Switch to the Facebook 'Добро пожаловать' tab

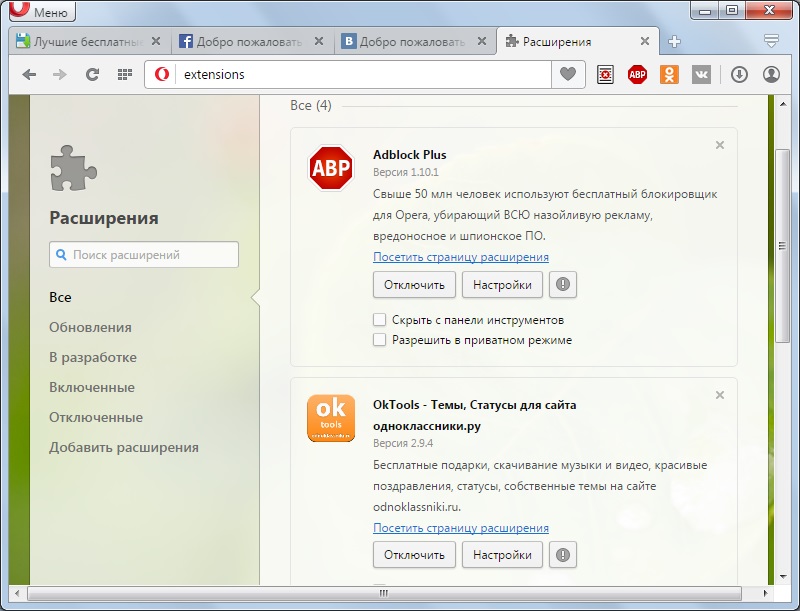[239, 42]
